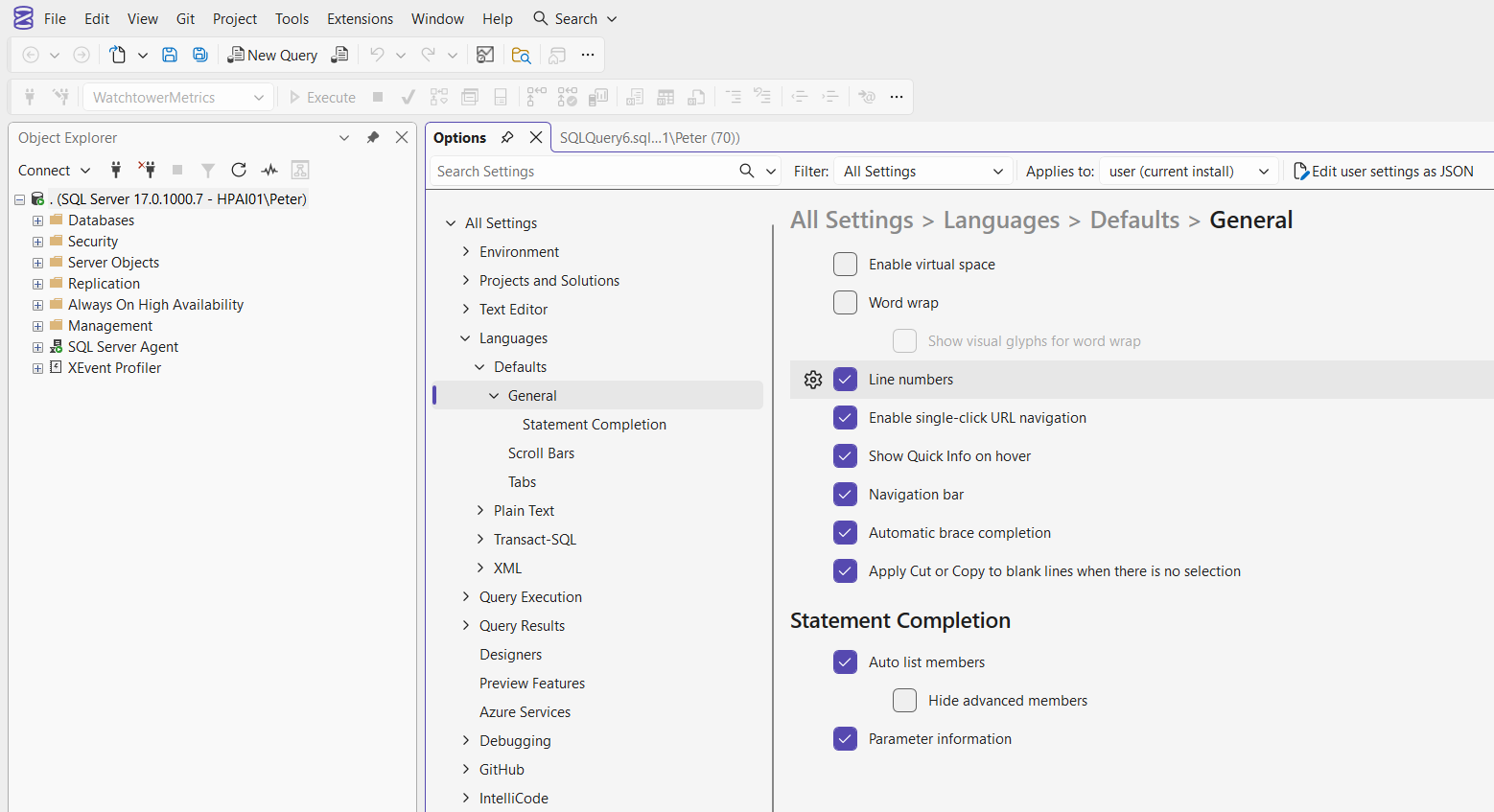Click Edit user settings as JSON

pyautogui.click(x=1383, y=171)
